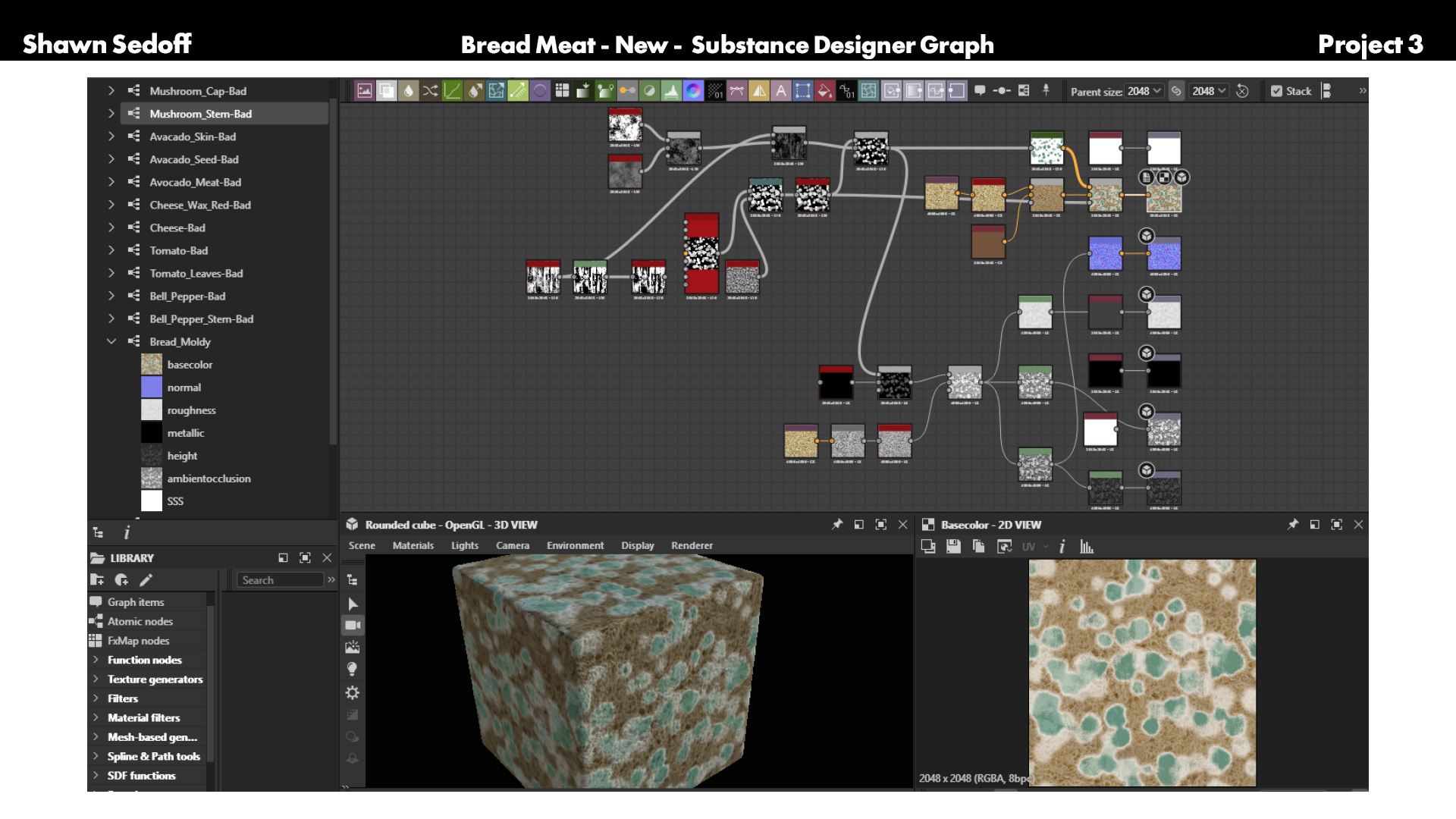Add an HSL node (rainbow circle icon)
Viewport: 1456px width, 819px height.
click(x=693, y=91)
